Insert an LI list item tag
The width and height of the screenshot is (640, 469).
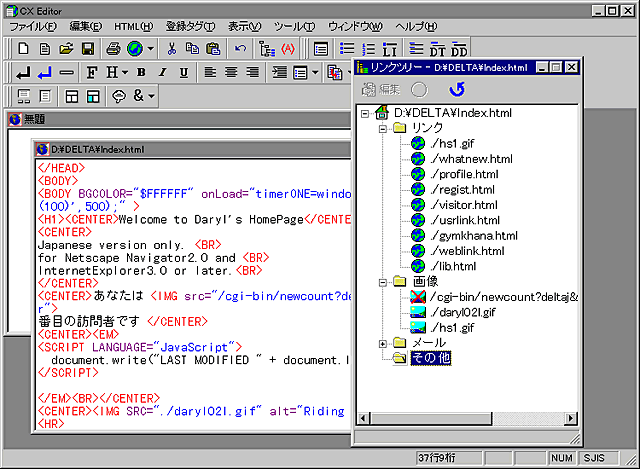point(389,49)
